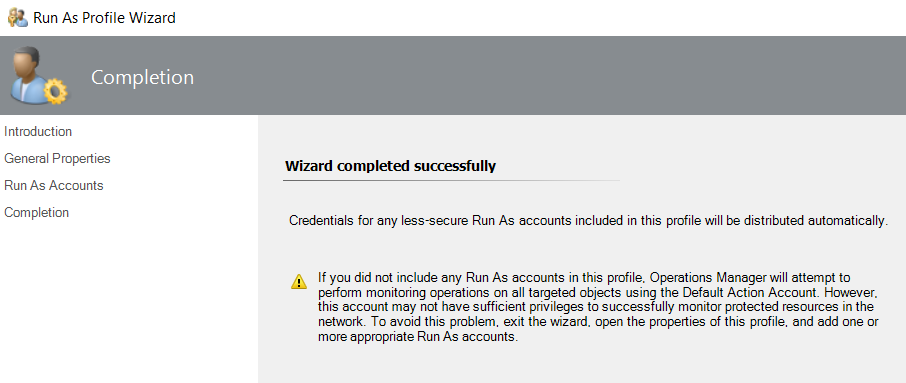Click the user avatar face in the header banner
The image size is (906, 383).
[x=28, y=65]
